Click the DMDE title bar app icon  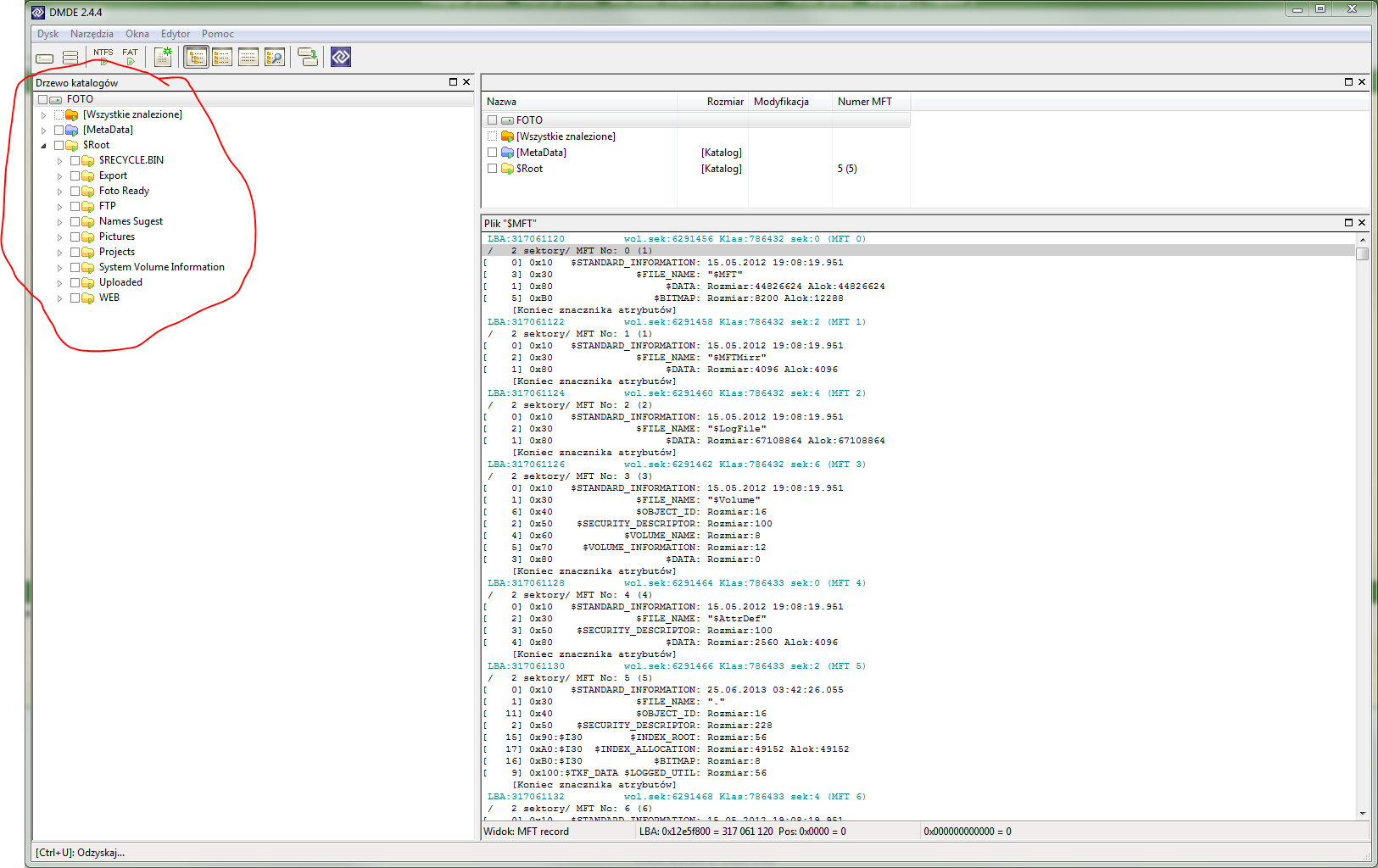click(38, 12)
